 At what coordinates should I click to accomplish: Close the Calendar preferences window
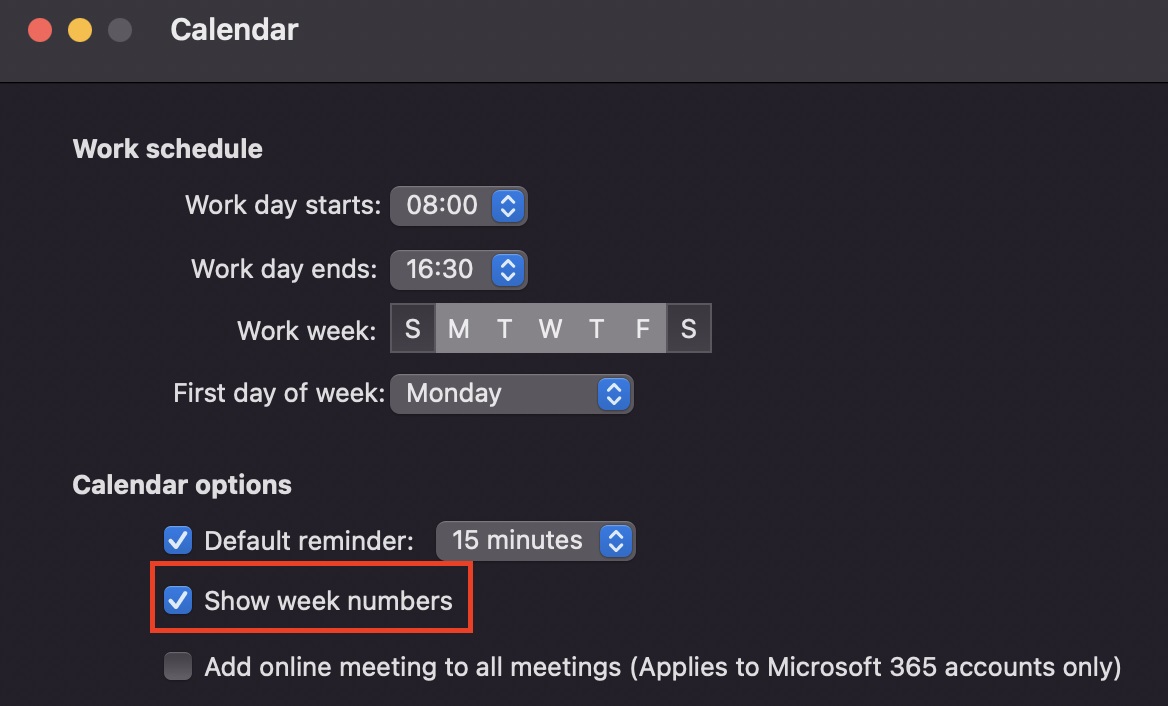coord(40,30)
